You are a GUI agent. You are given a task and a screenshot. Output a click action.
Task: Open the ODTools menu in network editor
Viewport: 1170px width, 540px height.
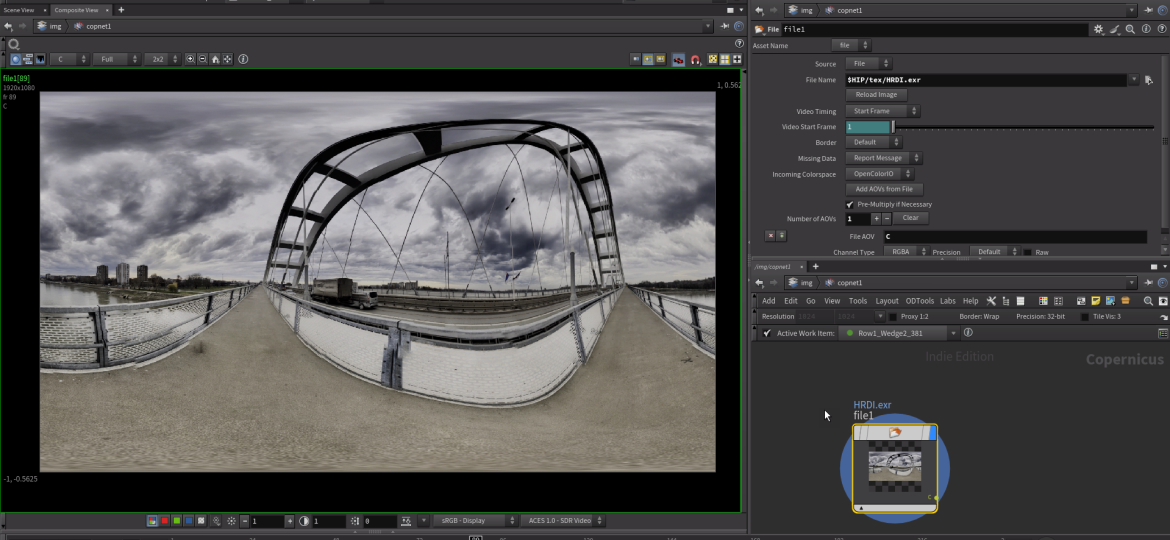coord(919,301)
